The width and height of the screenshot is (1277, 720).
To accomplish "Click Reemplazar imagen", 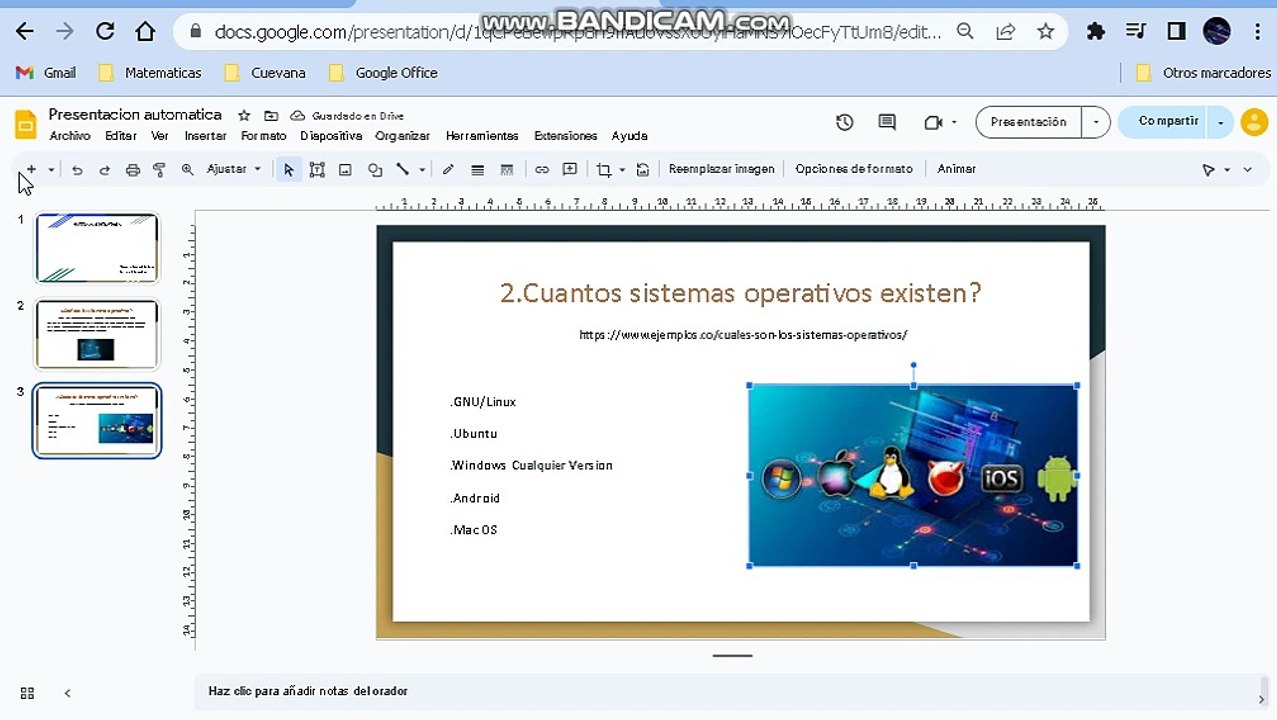I will [721, 169].
